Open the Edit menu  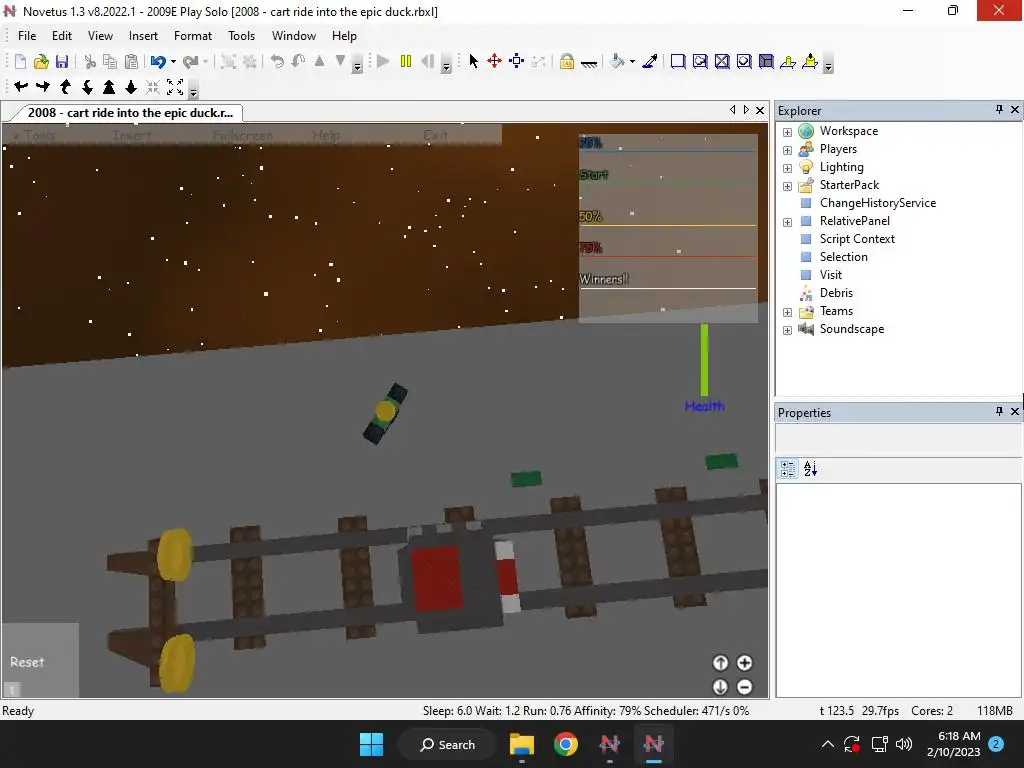click(62, 36)
